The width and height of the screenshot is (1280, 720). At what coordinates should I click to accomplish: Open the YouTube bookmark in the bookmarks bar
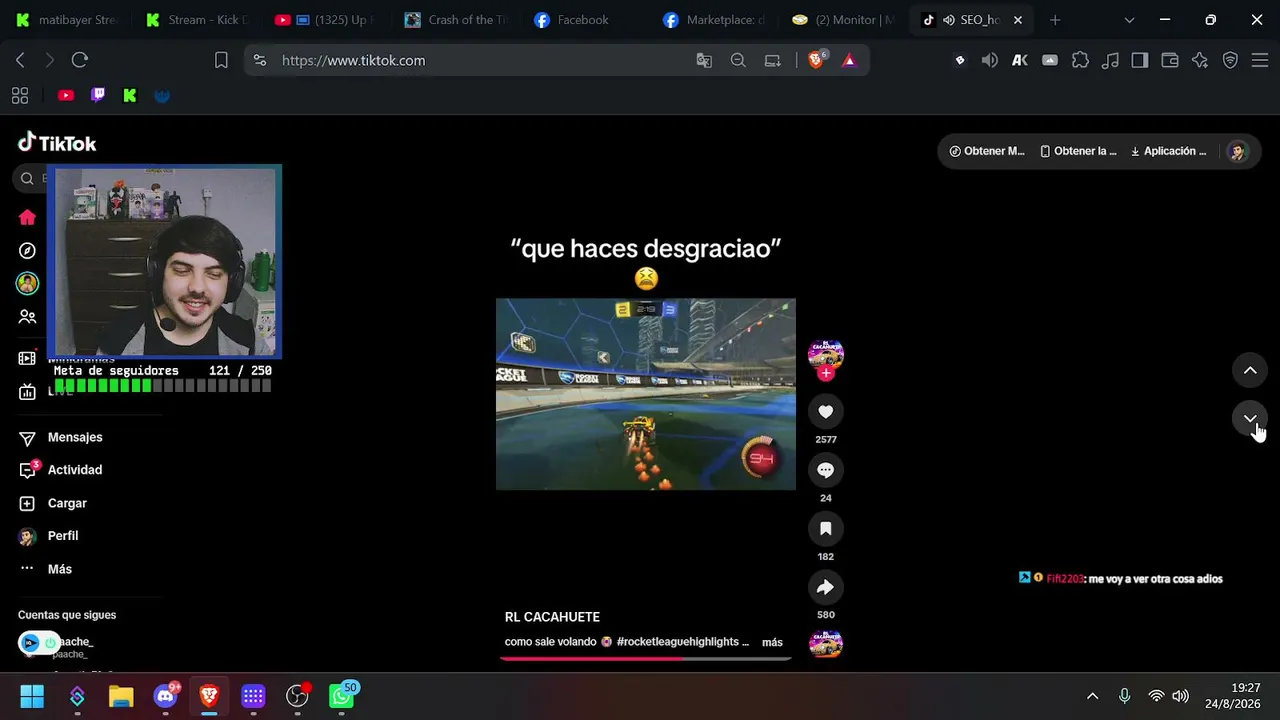click(x=66, y=96)
